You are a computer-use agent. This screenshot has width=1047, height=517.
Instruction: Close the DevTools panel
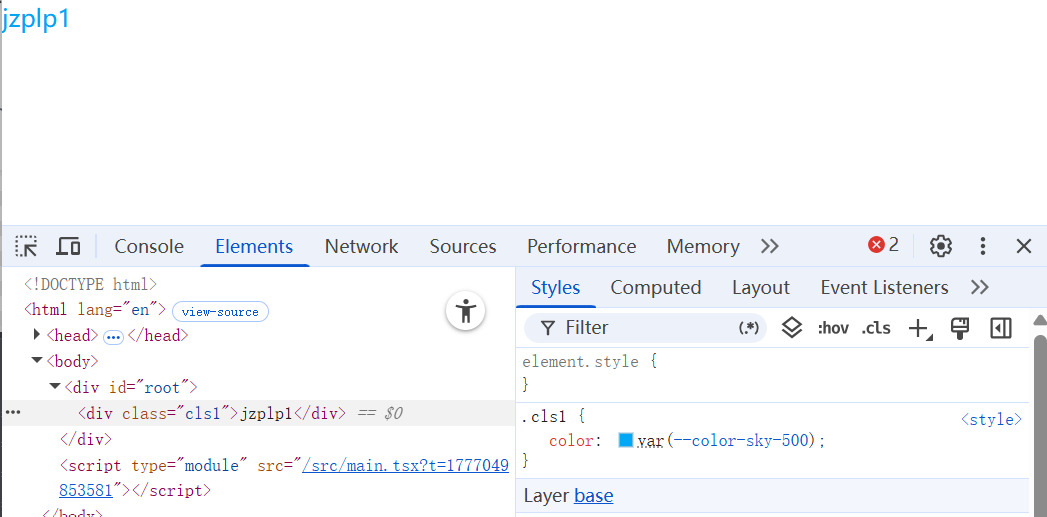tap(1024, 246)
